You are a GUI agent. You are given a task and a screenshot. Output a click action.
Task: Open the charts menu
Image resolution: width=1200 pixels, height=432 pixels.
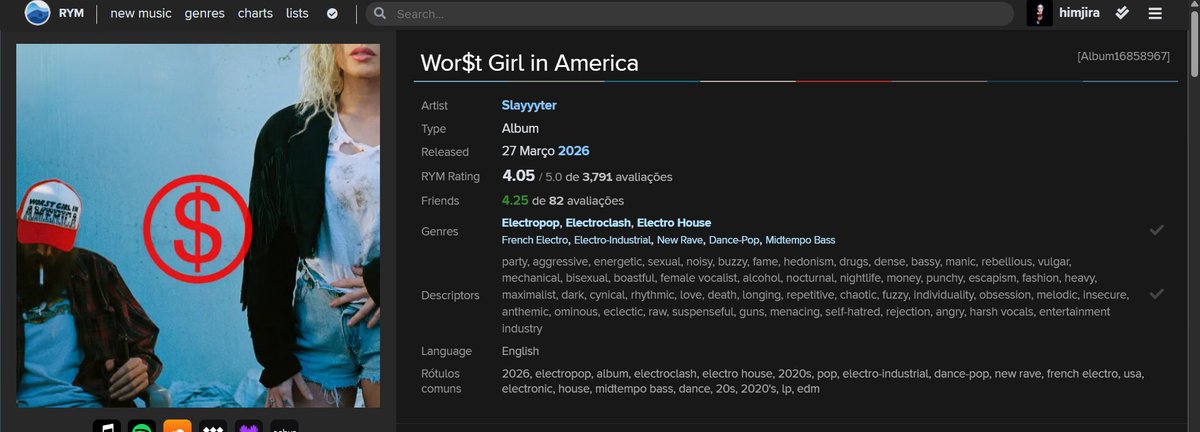tap(255, 14)
